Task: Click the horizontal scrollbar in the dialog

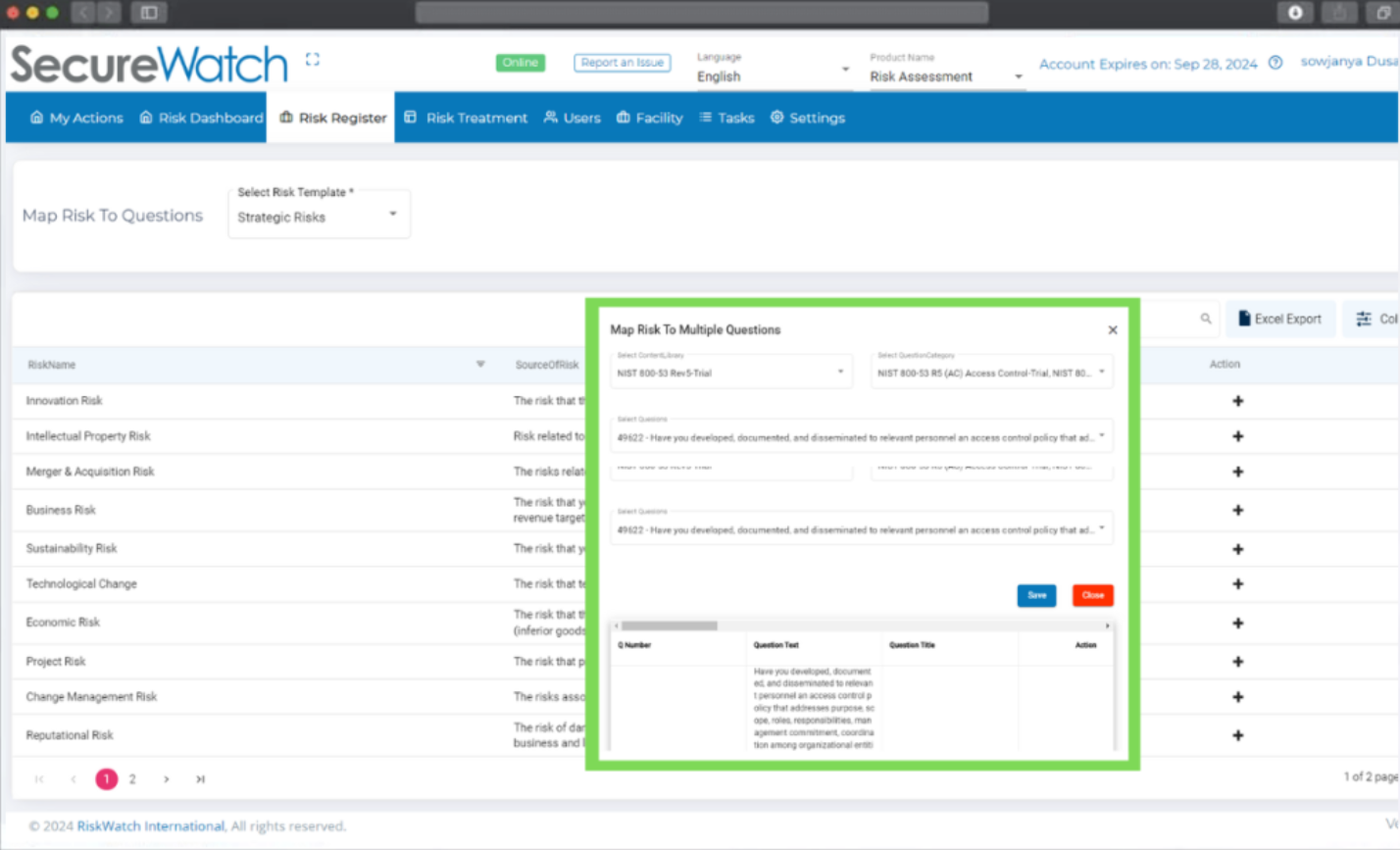Action: pos(670,625)
